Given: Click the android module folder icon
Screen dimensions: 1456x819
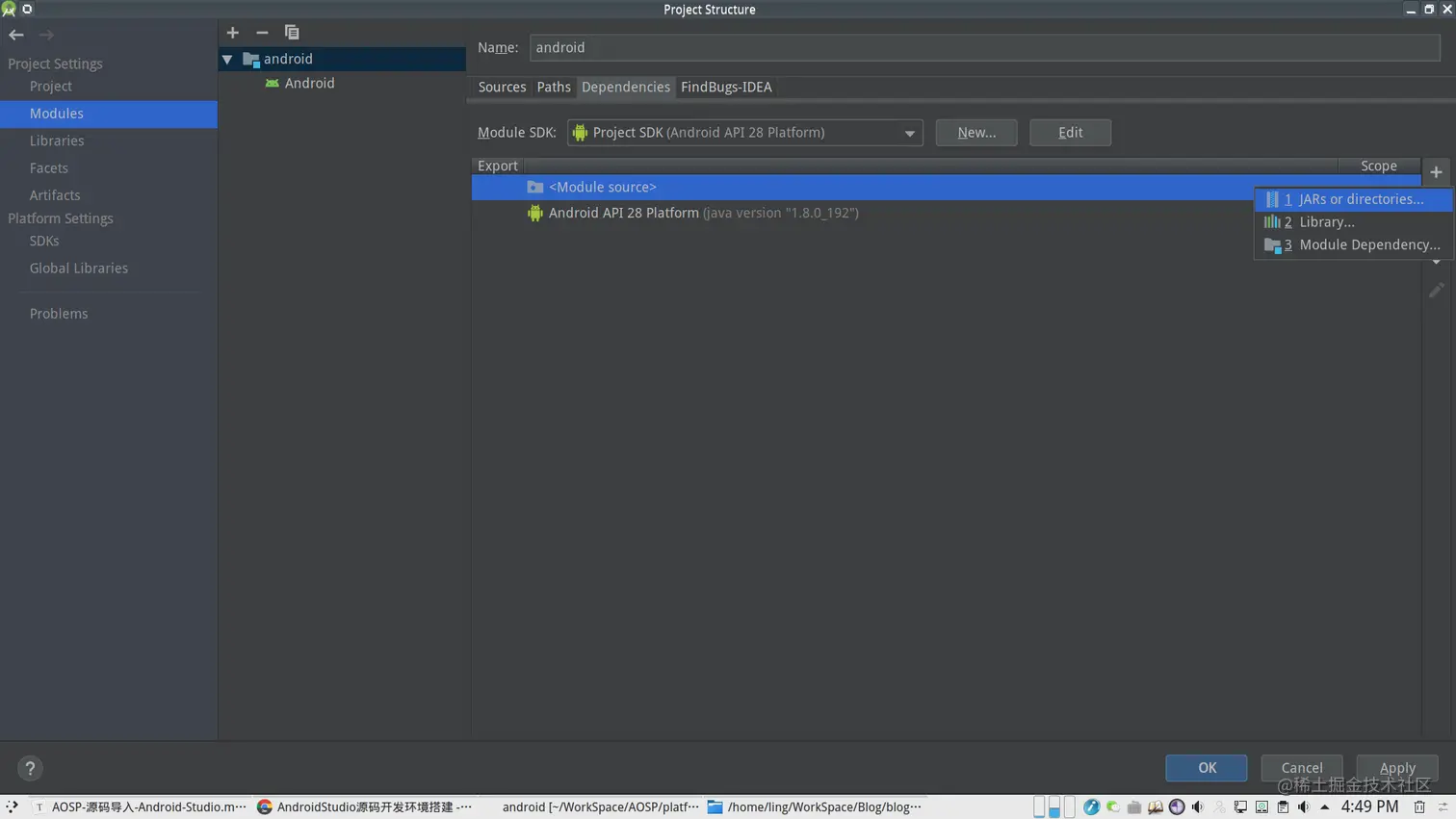Looking at the screenshot, I should click(251, 59).
